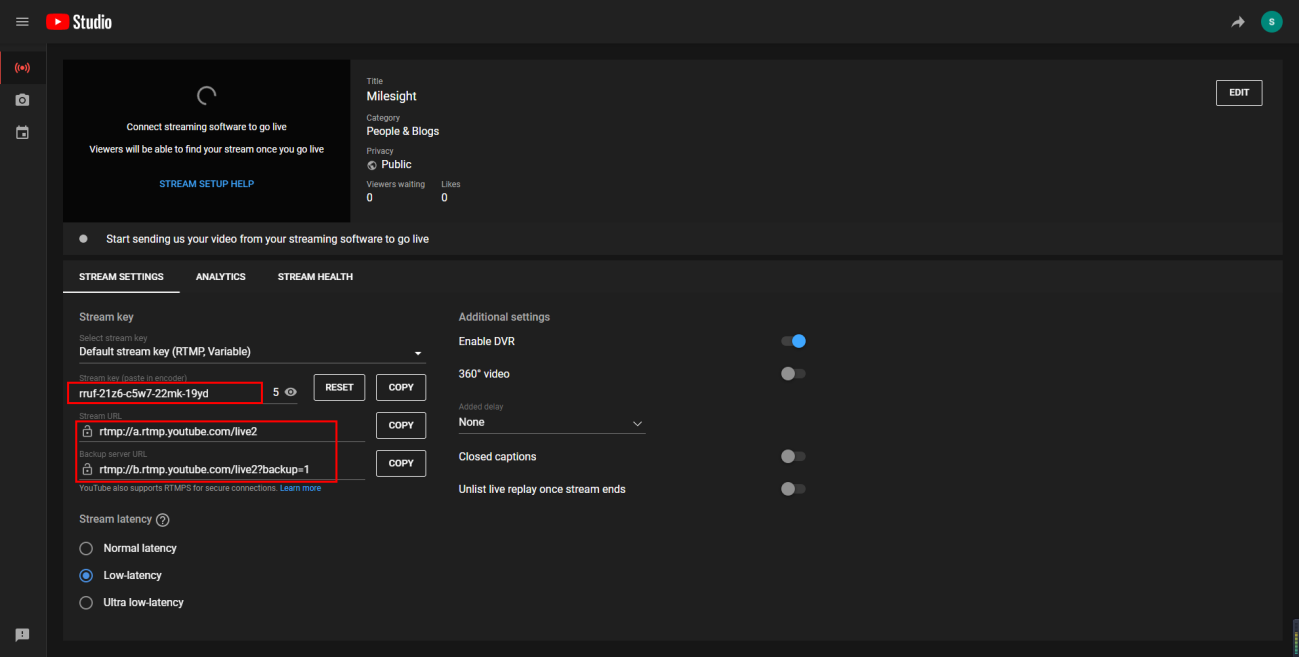Screen dimensions: 1299x657
Task: Select the Webcam camera icon in sidebar
Action: (22, 100)
